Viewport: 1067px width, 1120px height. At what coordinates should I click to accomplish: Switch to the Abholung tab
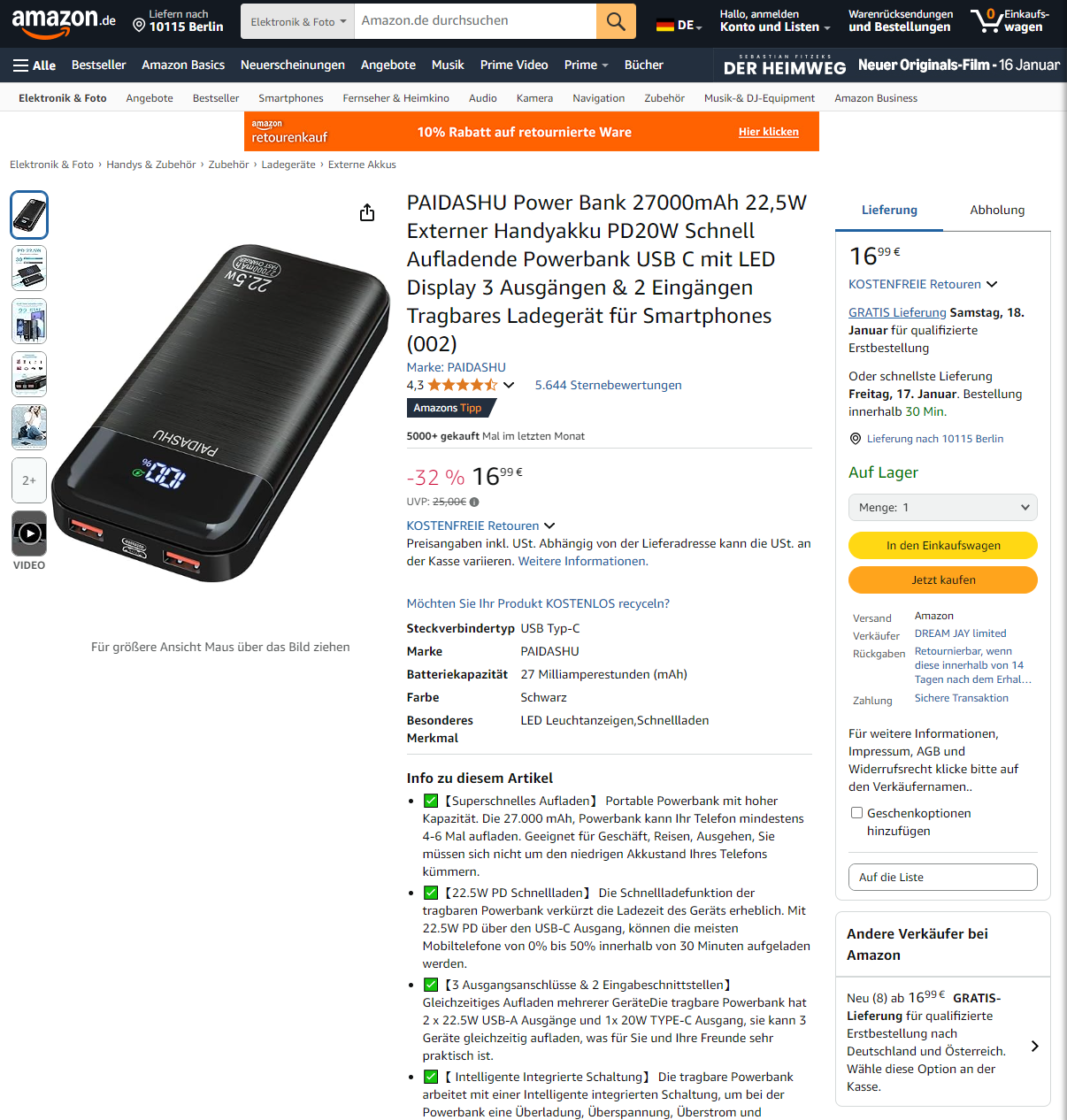(997, 211)
